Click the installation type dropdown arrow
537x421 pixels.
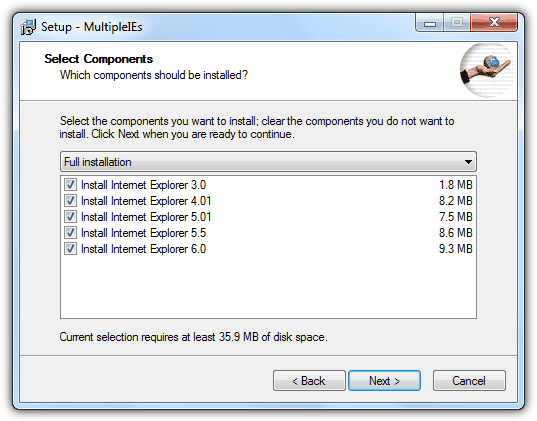[468, 162]
